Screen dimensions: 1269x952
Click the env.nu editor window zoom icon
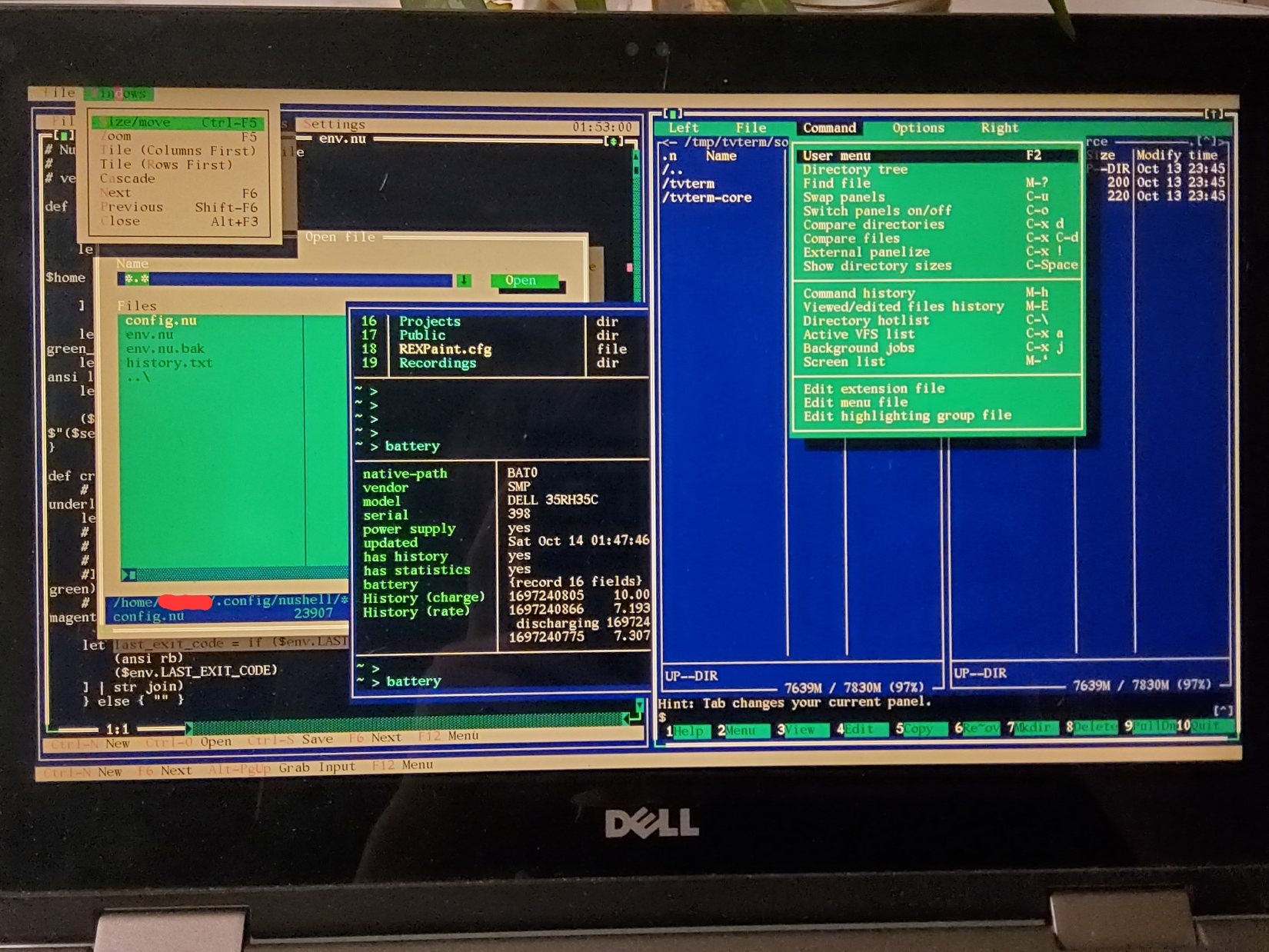click(614, 141)
